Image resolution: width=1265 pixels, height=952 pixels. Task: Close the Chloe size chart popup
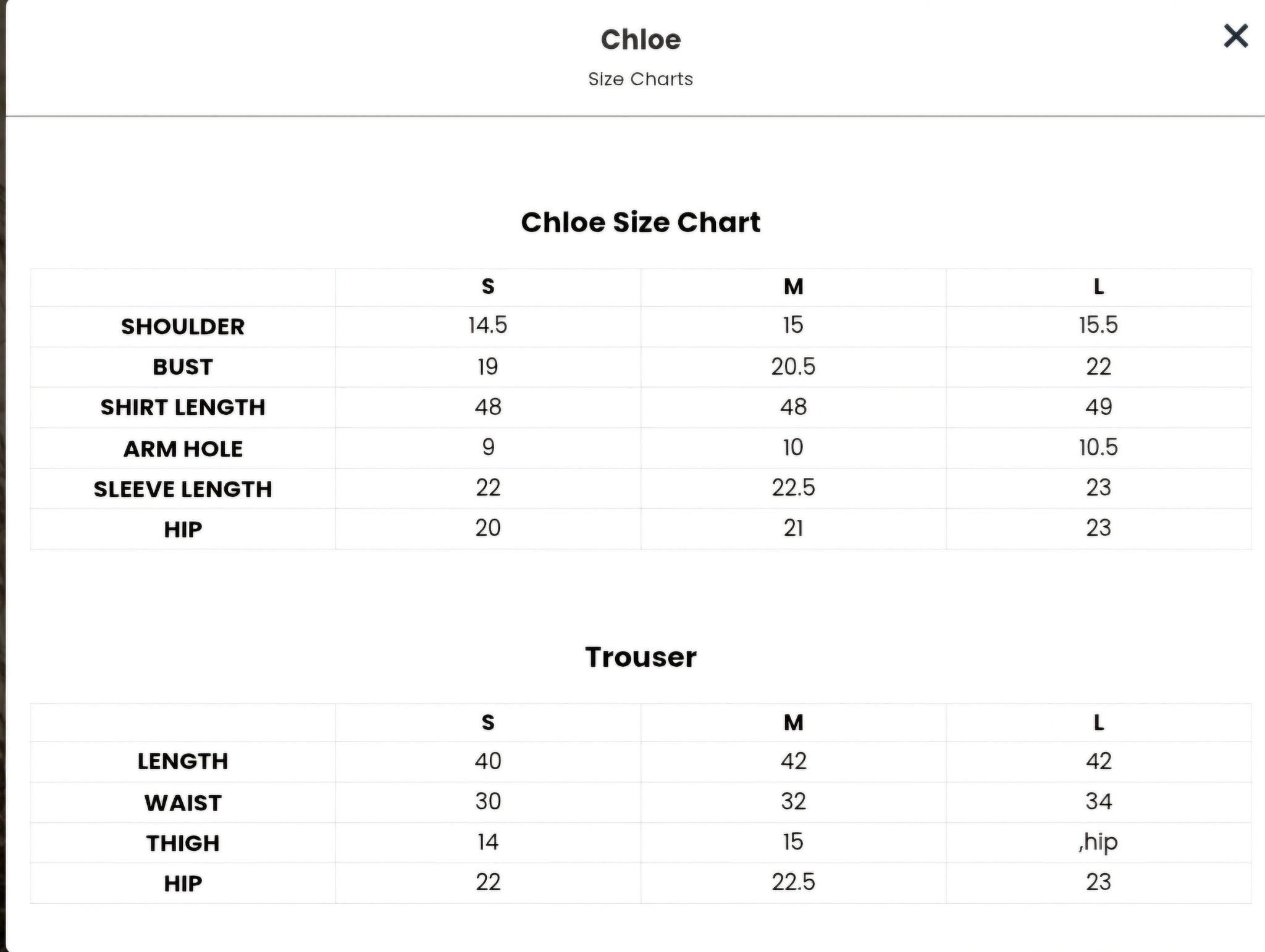[x=1235, y=36]
